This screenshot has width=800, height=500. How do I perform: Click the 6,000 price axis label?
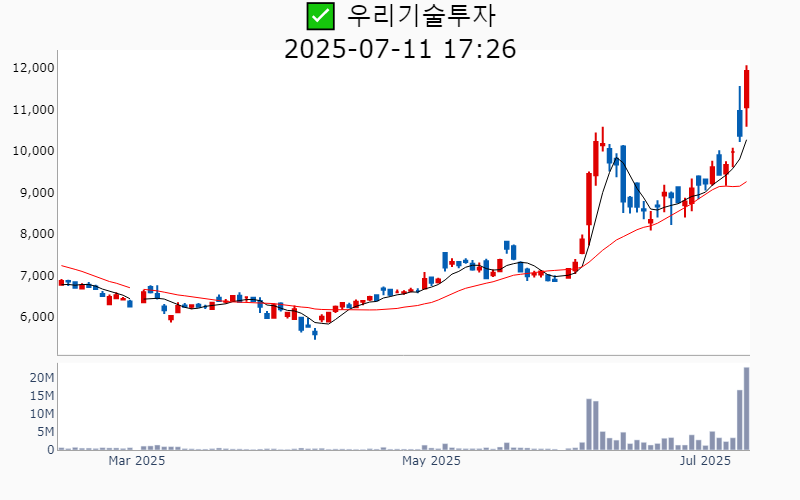(x=36, y=317)
